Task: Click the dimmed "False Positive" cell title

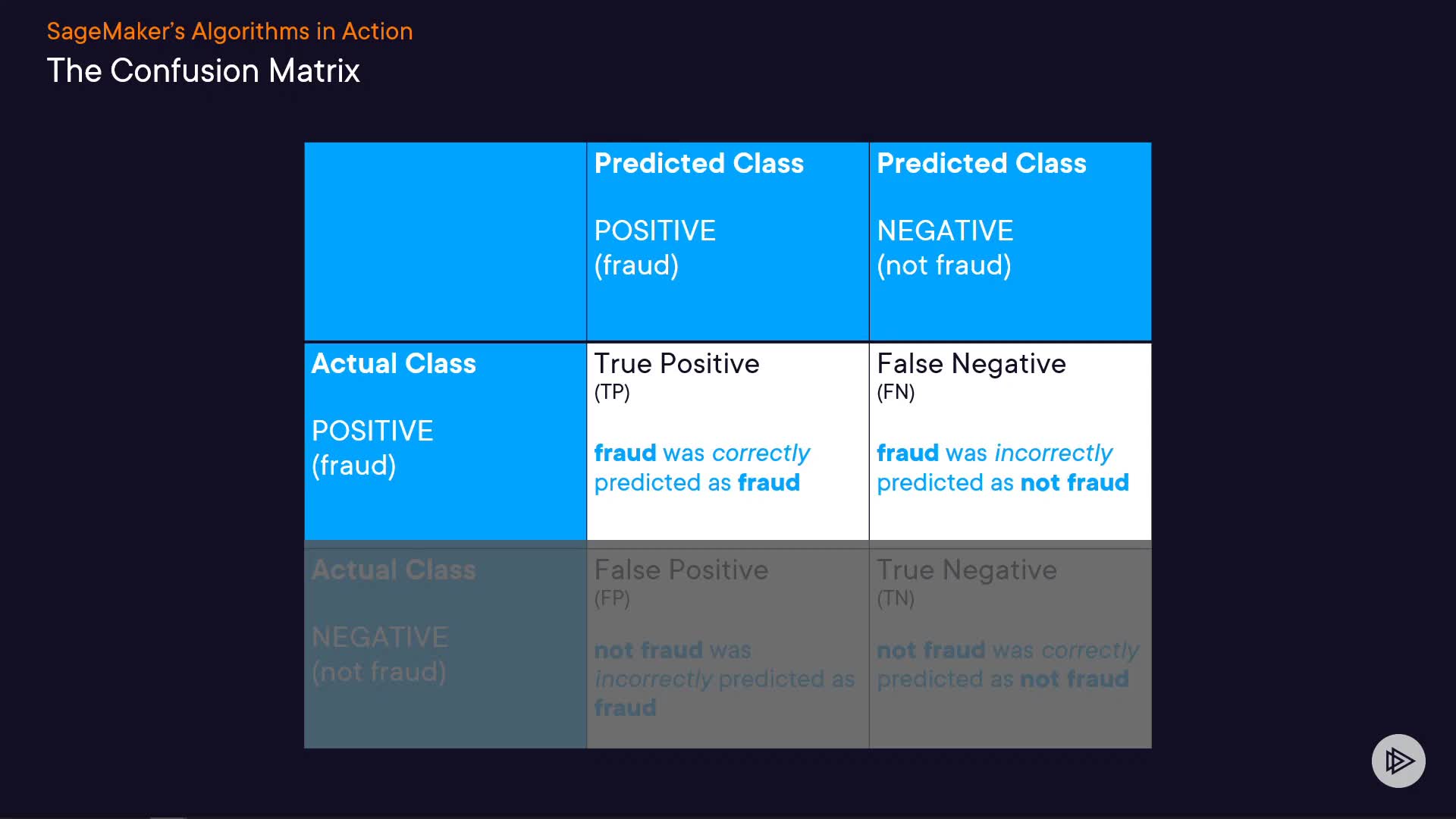Action: tap(681, 570)
